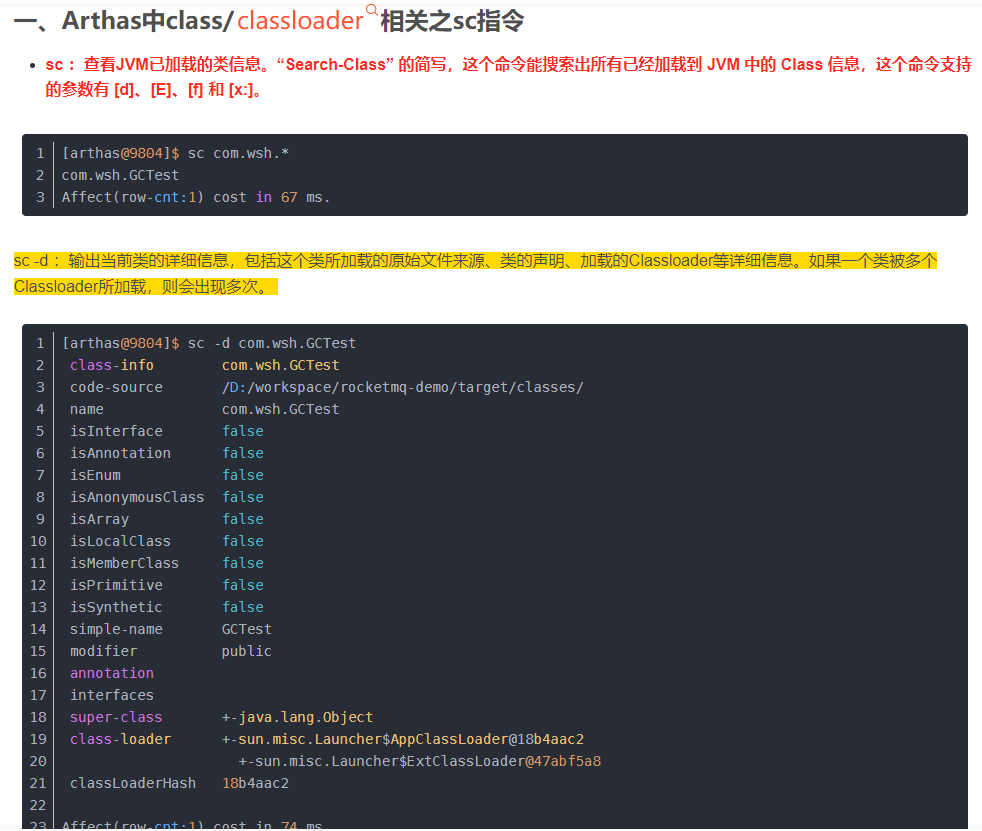The width and height of the screenshot is (982, 831).
Task: Click the 'classLoaderHash' row label
Action: pos(133,783)
